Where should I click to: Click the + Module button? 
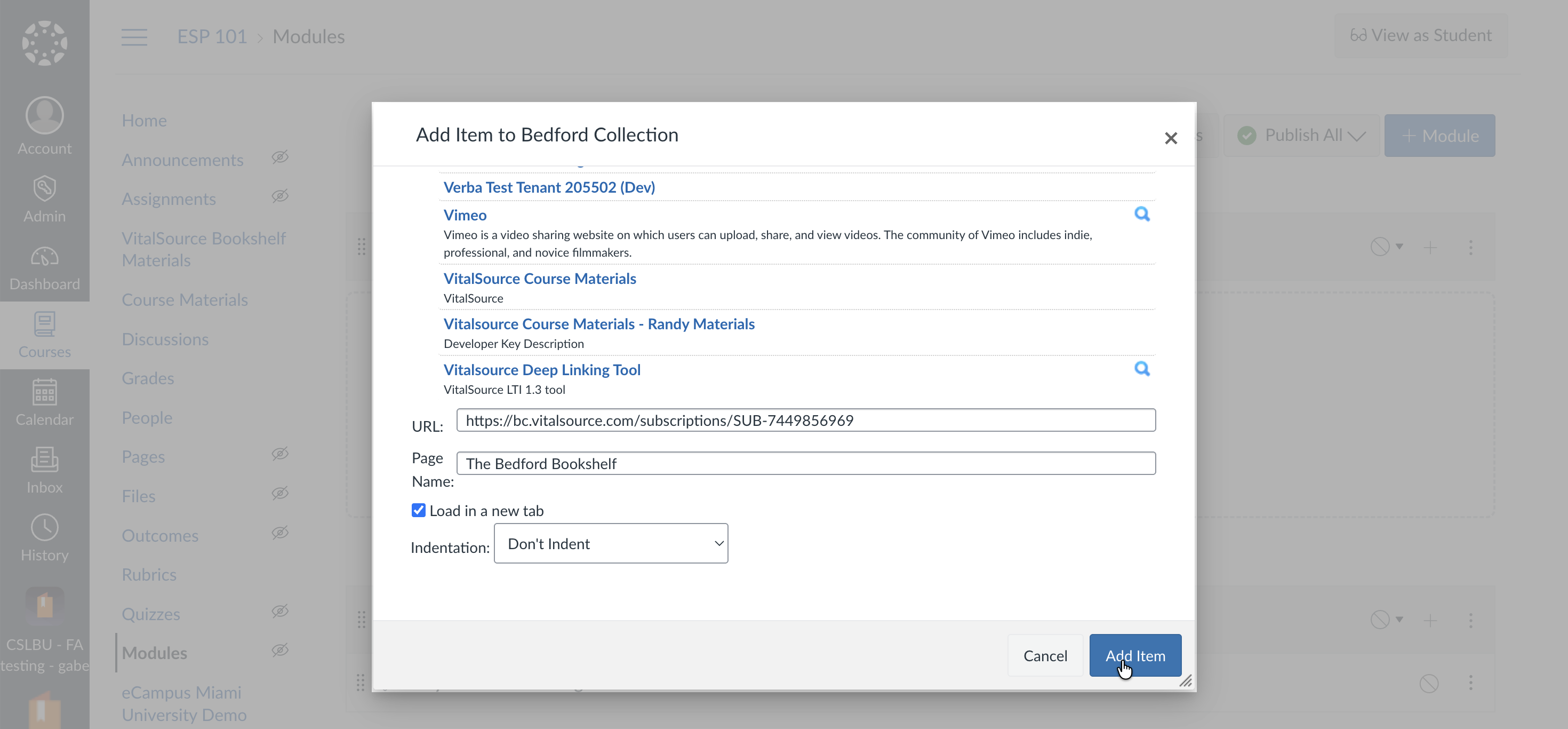point(1439,135)
